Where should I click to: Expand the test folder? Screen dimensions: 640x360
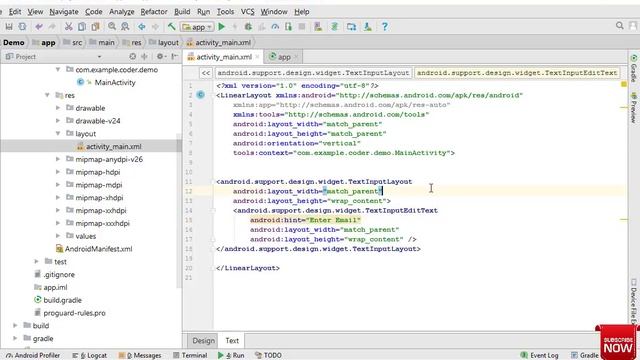[36, 261]
